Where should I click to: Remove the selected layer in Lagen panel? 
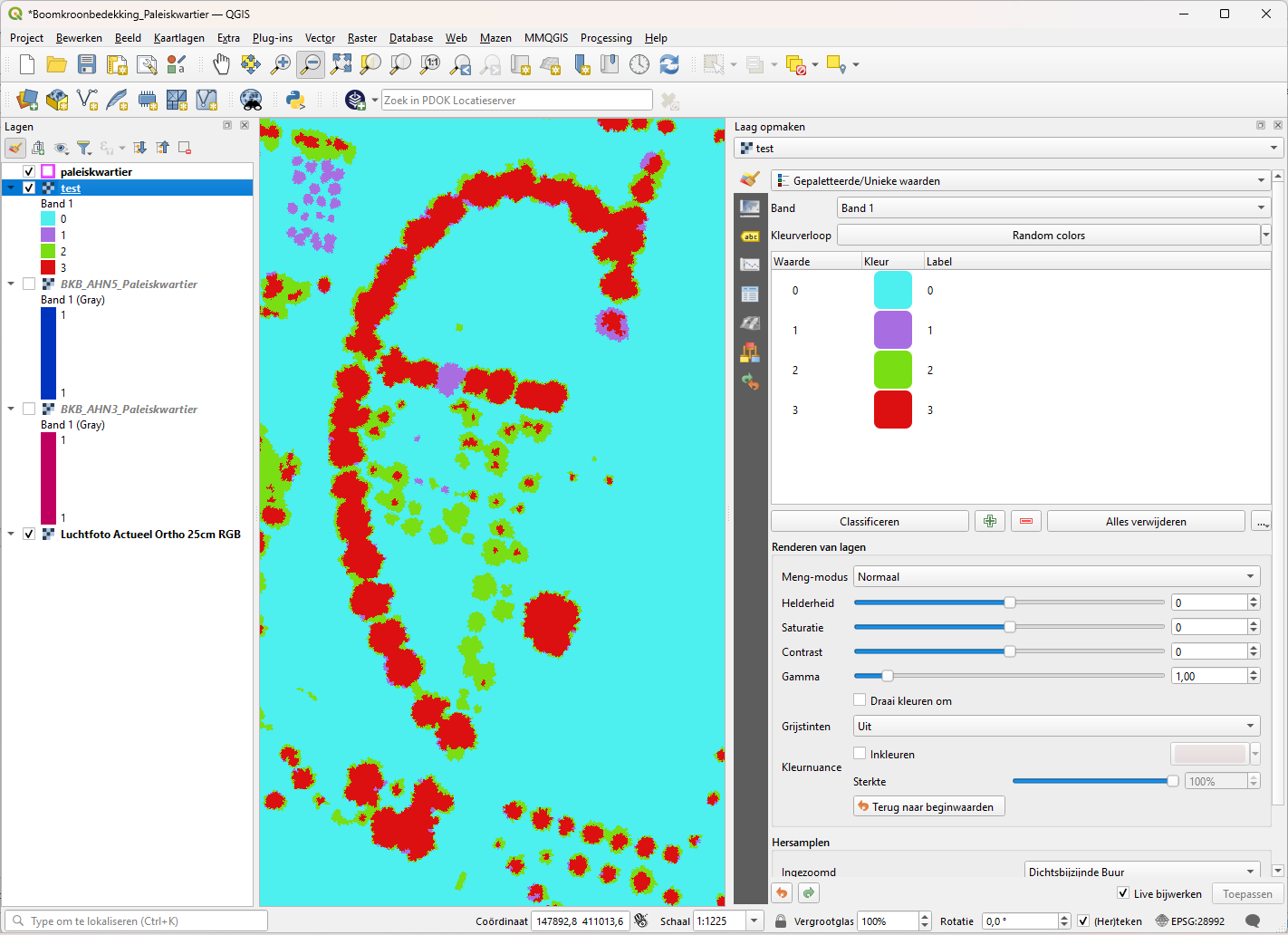[x=185, y=148]
